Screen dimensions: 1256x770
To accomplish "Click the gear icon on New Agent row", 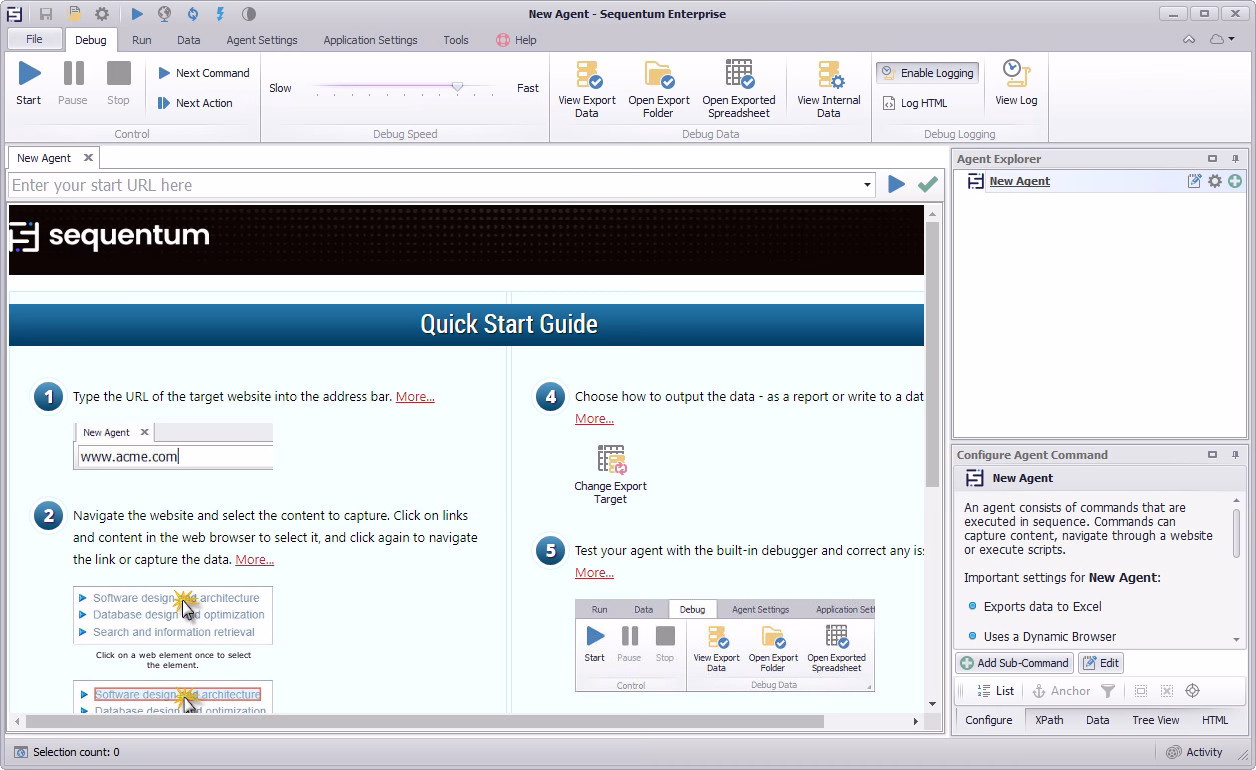I will 1215,181.
